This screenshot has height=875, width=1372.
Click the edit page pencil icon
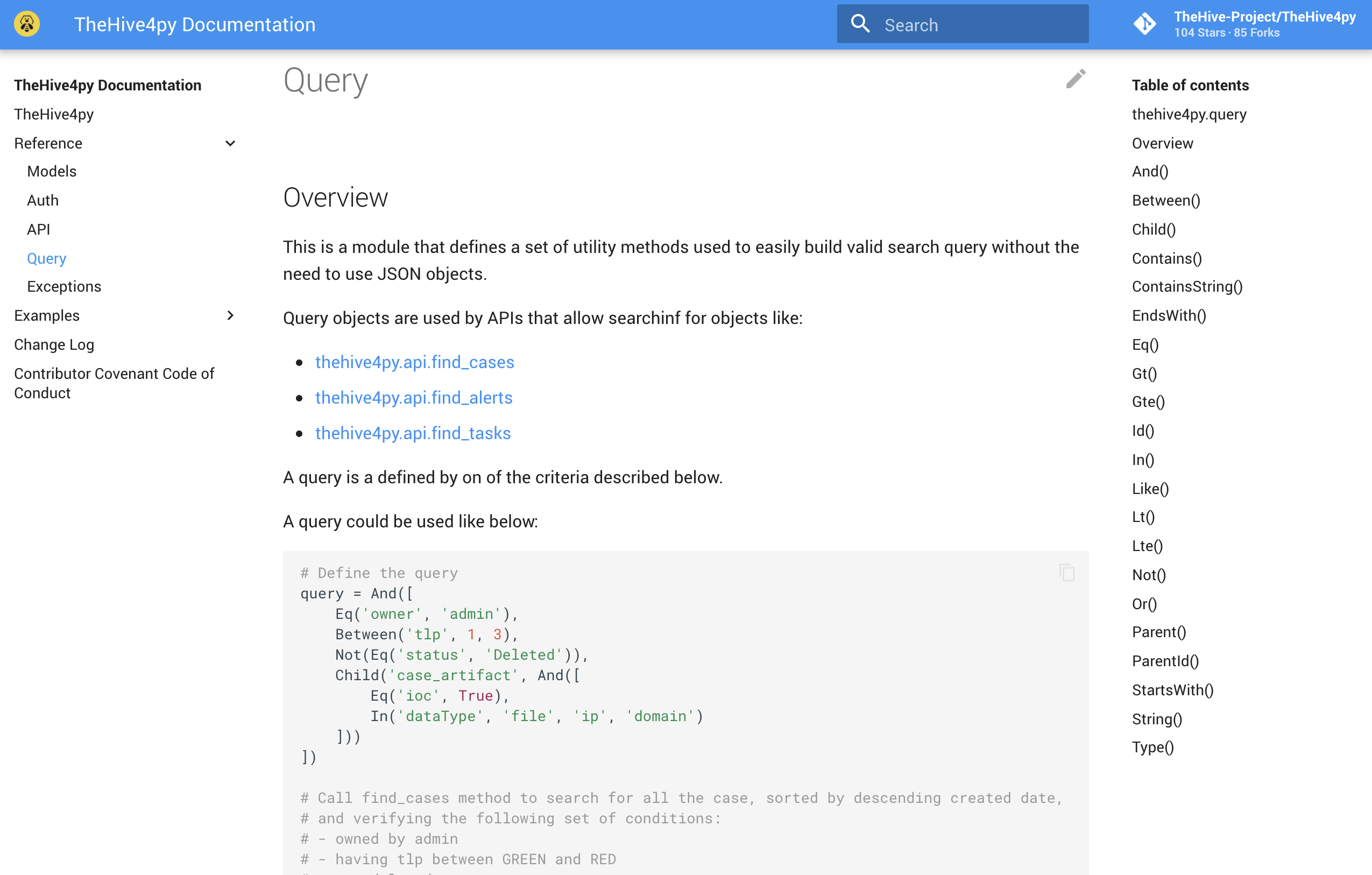tap(1076, 80)
